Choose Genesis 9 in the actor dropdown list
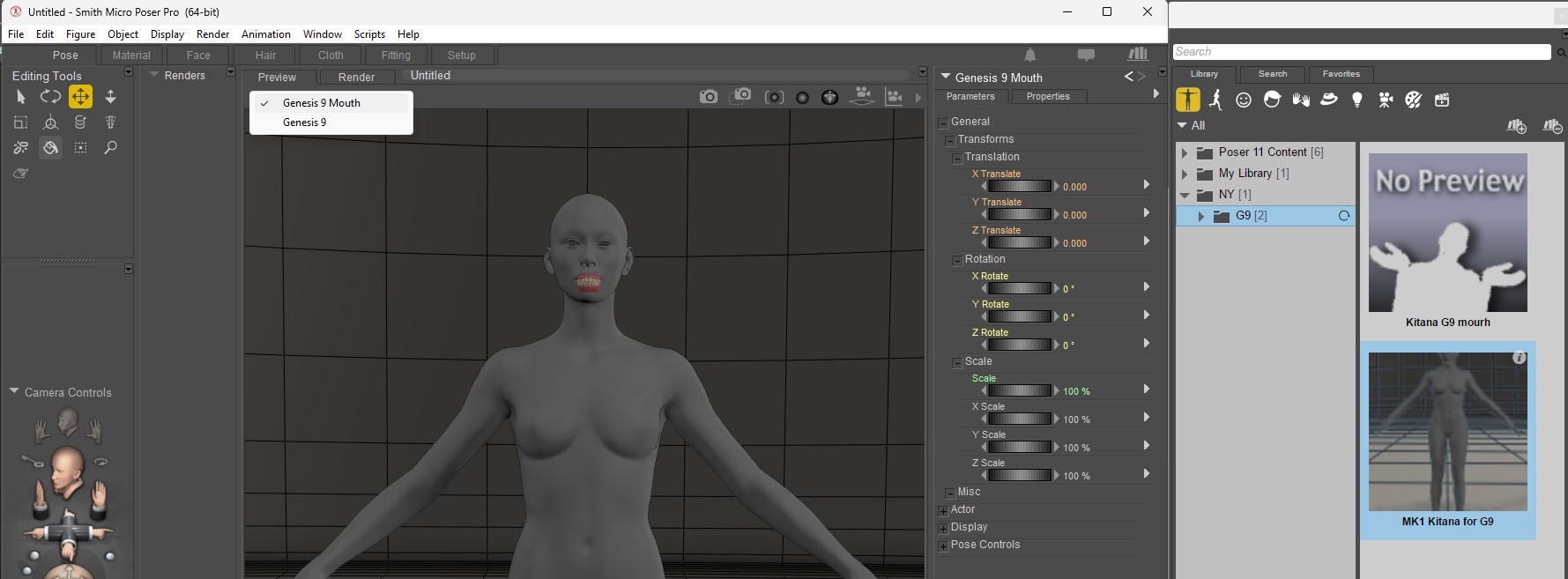1568x579 pixels. (x=331, y=122)
